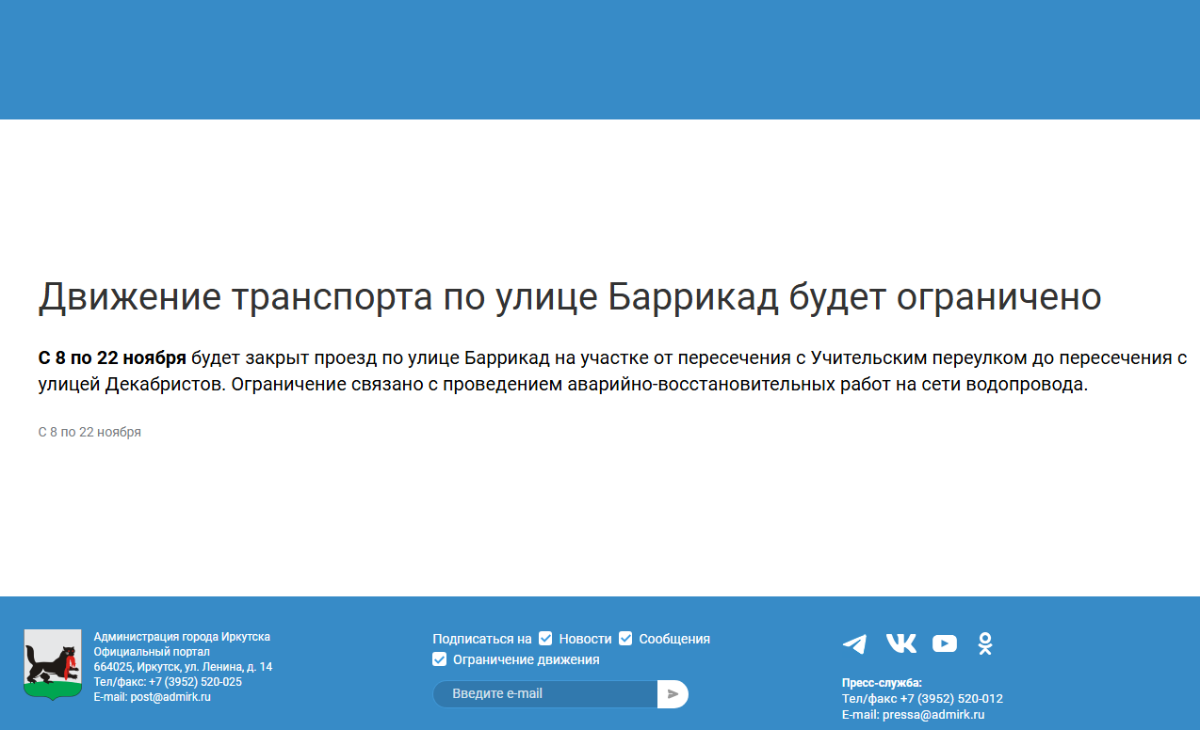Click the small gray date caption below article

pyautogui.click(x=89, y=432)
